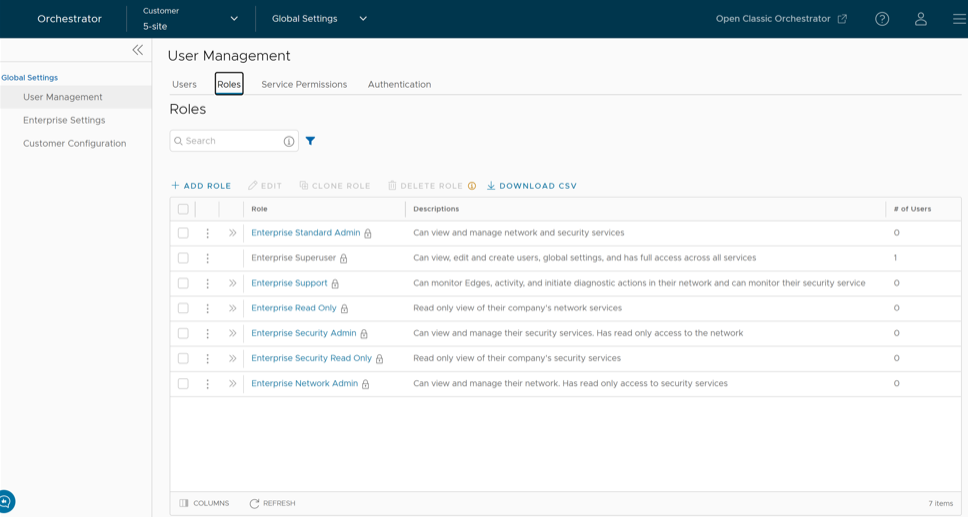
Task: Click the Delete Role warning info icon
Action: (472, 186)
